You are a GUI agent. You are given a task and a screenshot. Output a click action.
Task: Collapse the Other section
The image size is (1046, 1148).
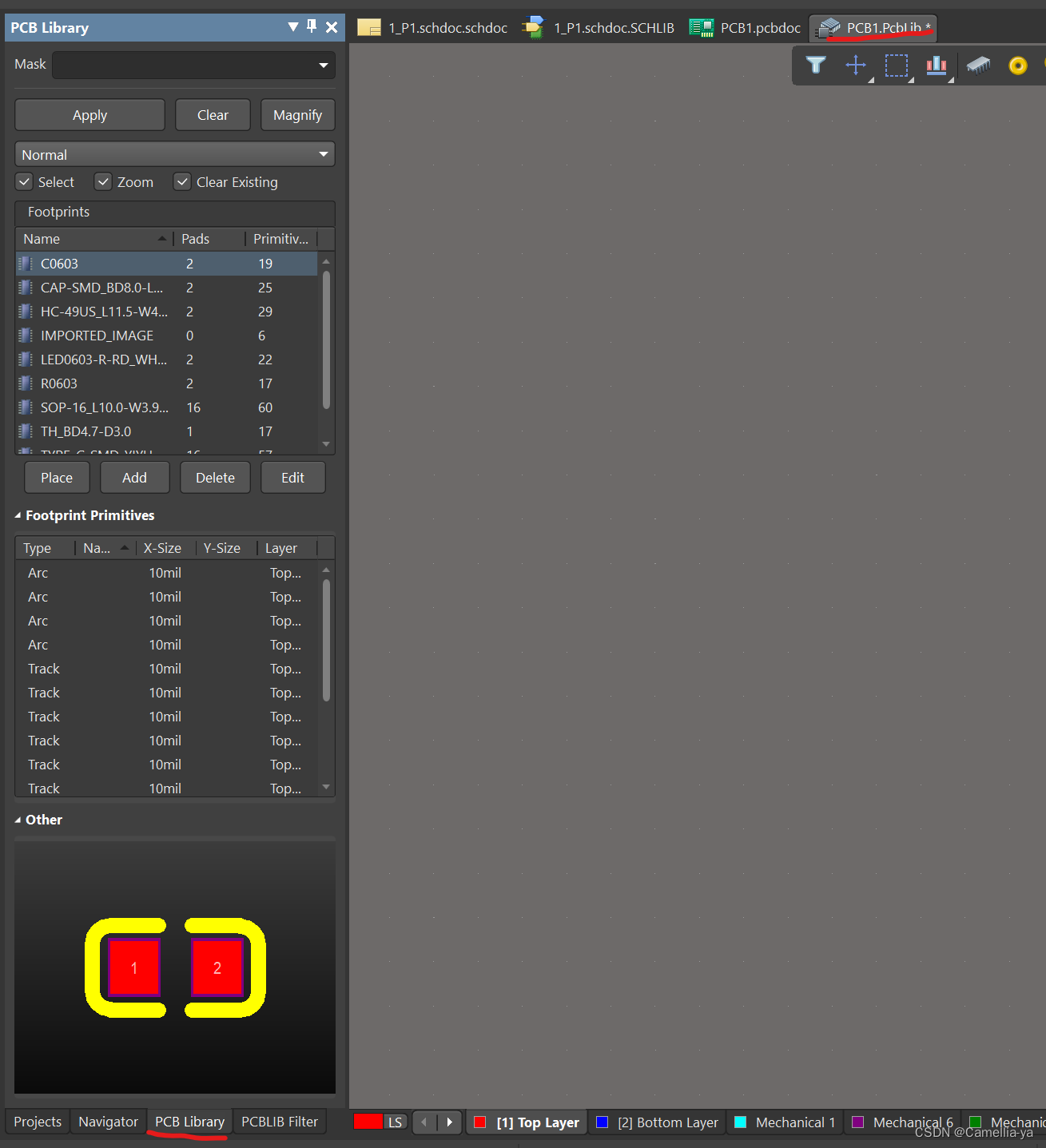tap(18, 820)
